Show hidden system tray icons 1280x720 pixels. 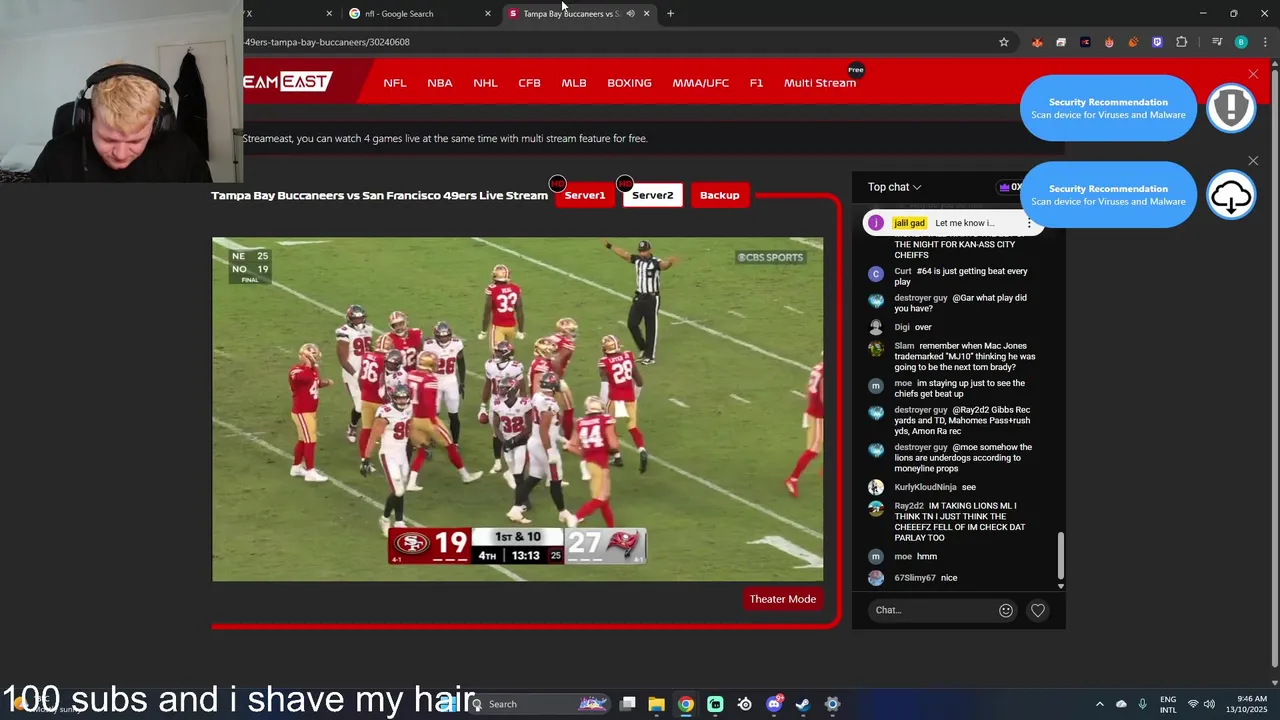point(1100,704)
